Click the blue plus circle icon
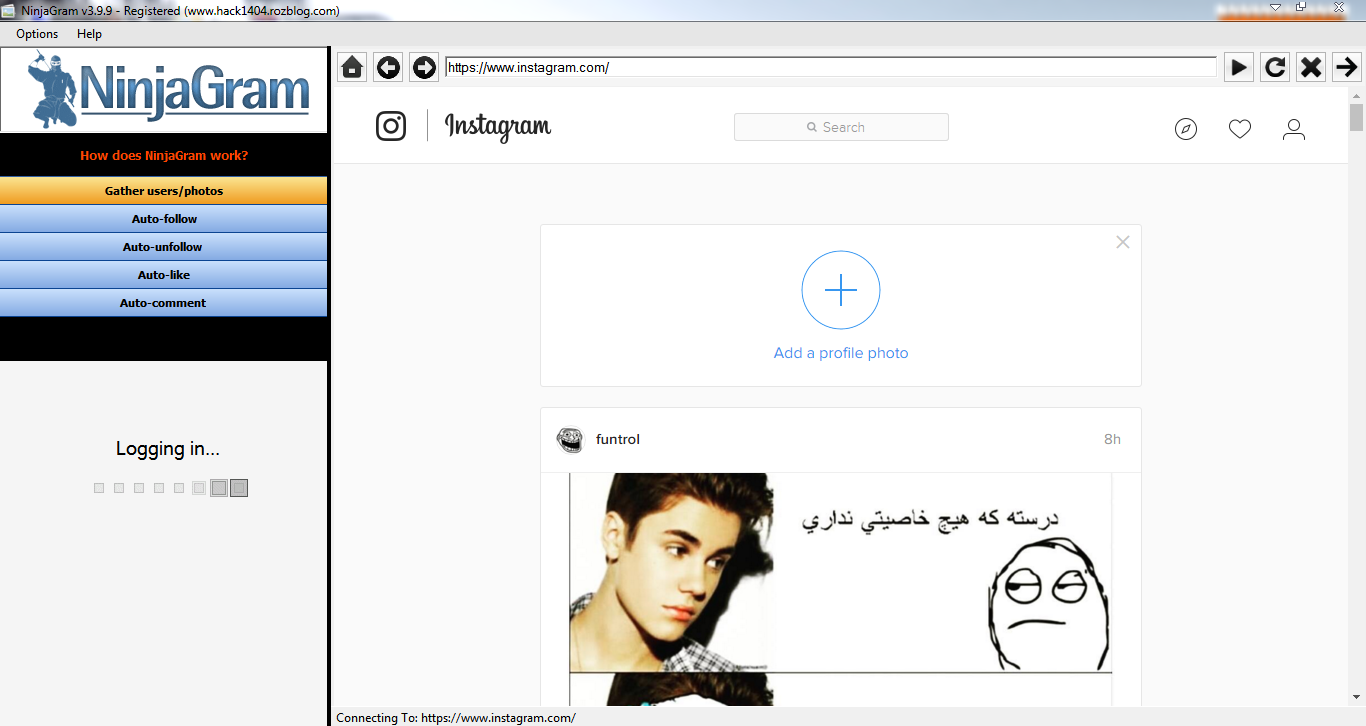This screenshot has width=1366, height=726. 841,290
